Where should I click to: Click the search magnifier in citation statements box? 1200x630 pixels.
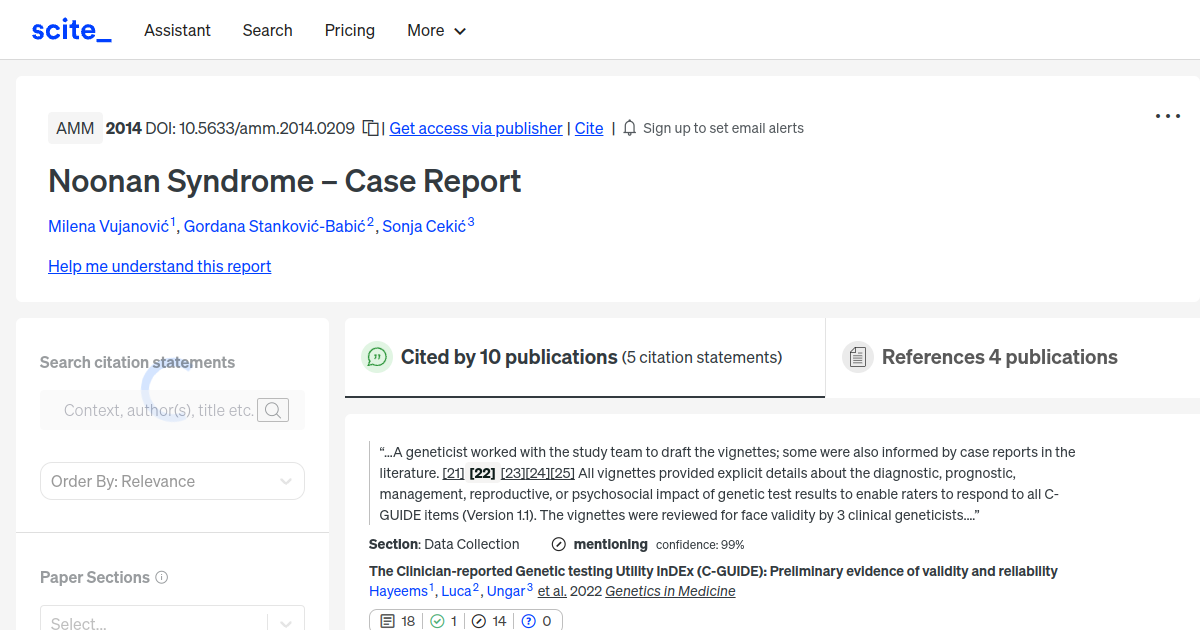pos(273,410)
